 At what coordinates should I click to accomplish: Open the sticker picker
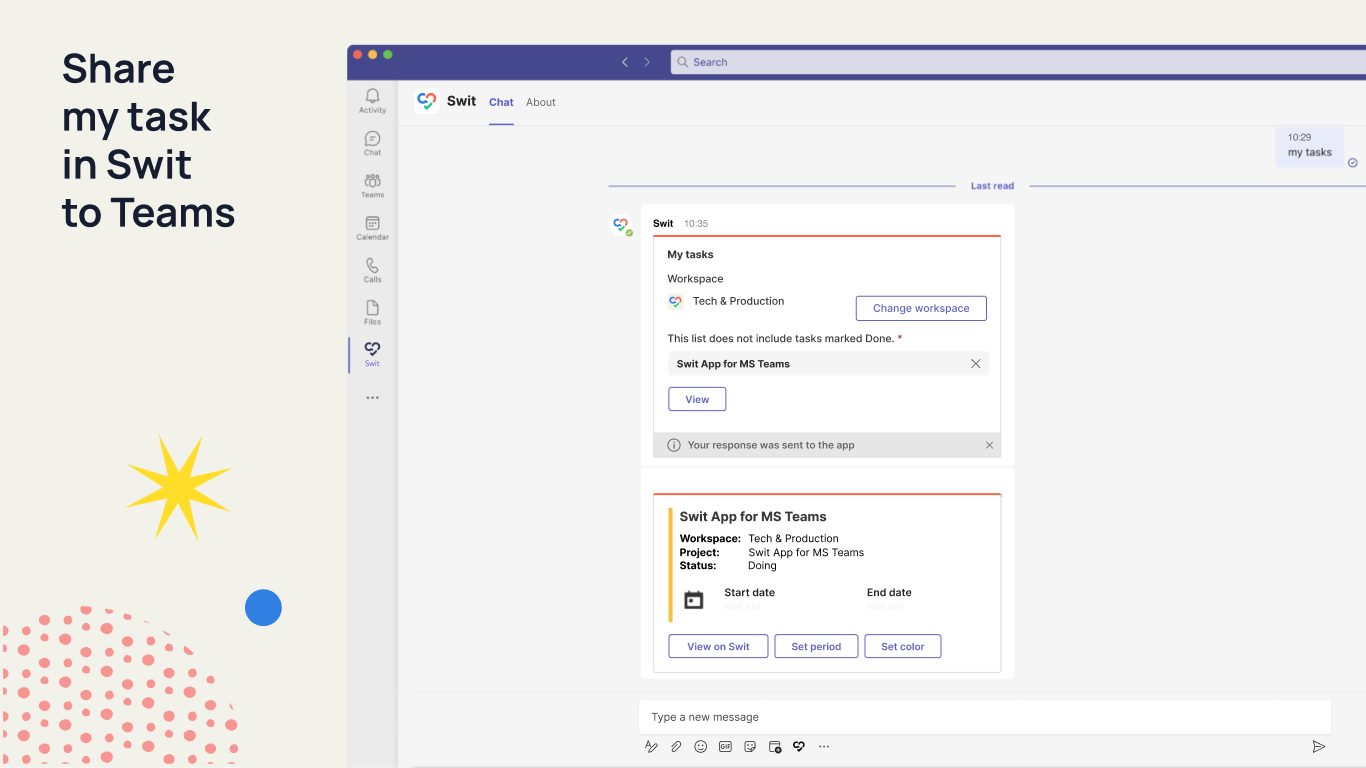coord(750,746)
